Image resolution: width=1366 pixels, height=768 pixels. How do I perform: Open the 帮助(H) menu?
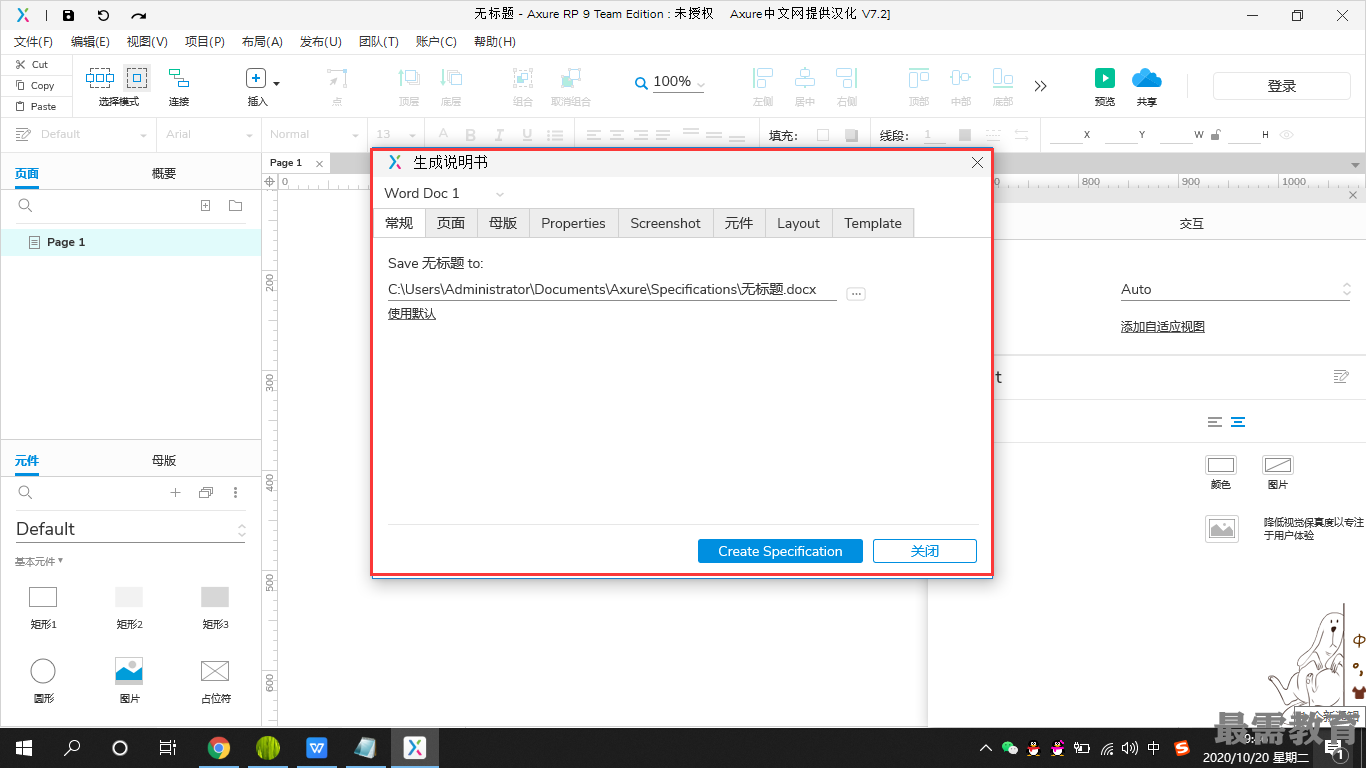tap(495, 41)
